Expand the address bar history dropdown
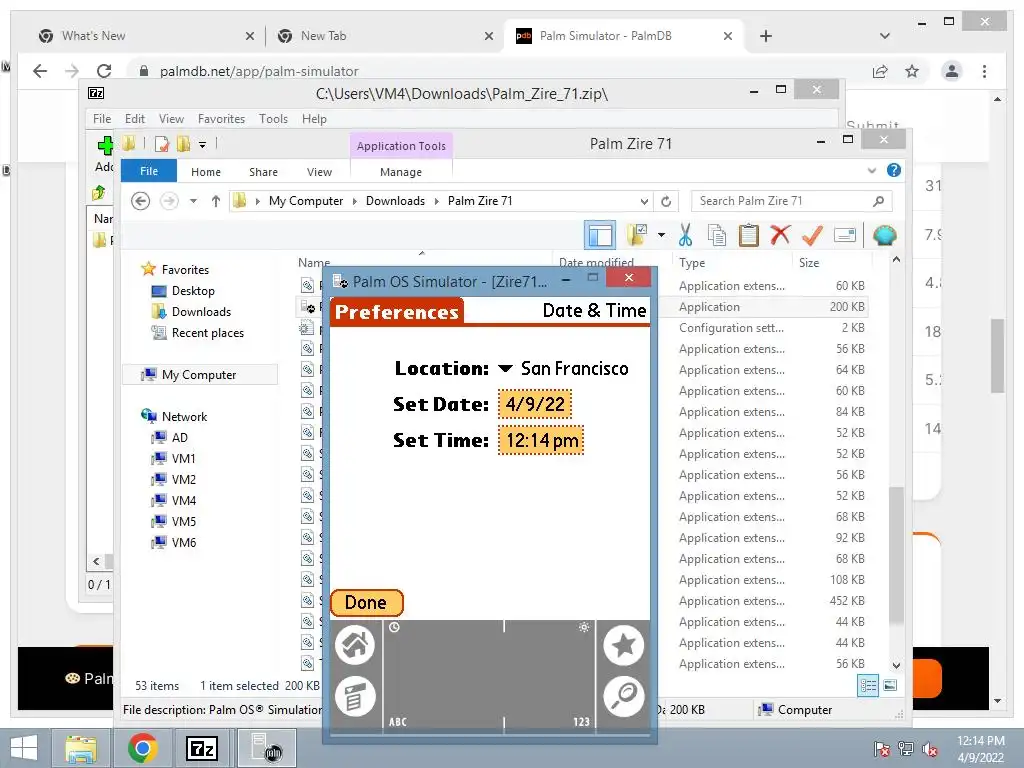 [x=644, y=201]
